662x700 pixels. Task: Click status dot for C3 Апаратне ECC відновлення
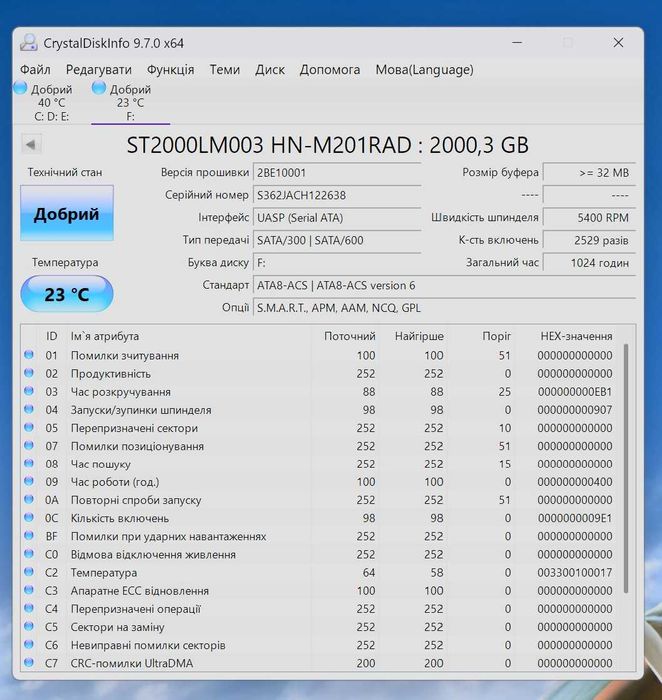point(29,590)
